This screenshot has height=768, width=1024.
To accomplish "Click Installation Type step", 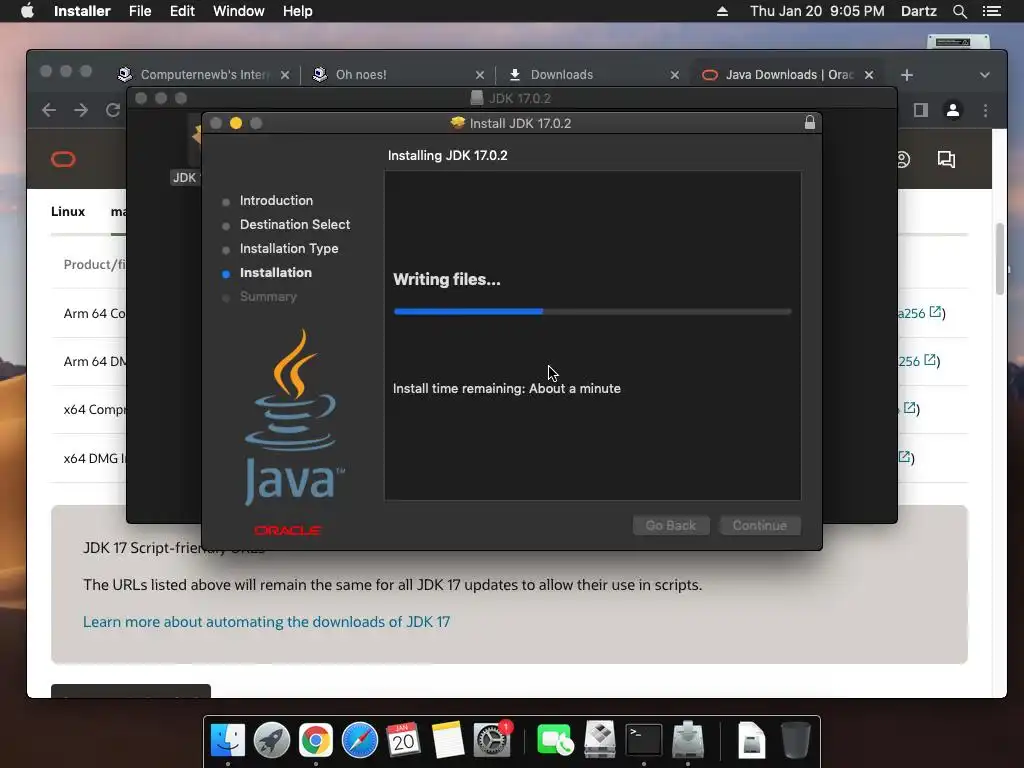I will (x=289, y=249).
